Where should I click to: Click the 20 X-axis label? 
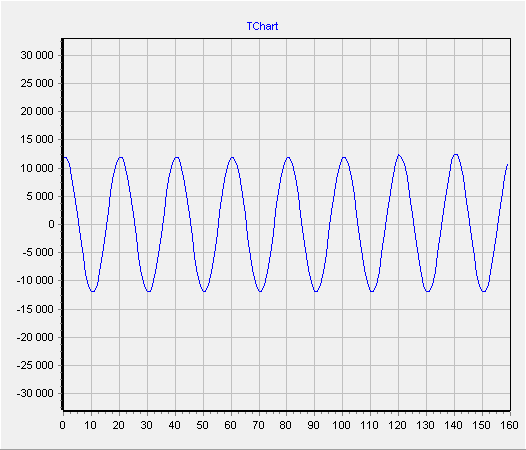coord(119,426)
